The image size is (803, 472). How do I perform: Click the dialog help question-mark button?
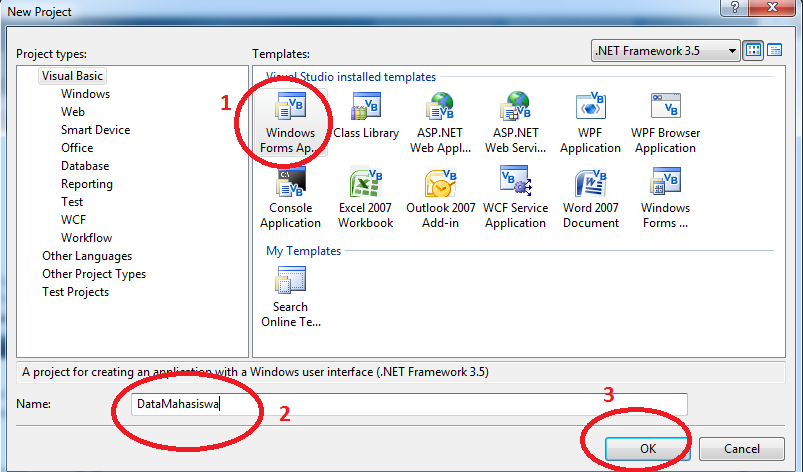pyautogui.click(x=734, y=8)
